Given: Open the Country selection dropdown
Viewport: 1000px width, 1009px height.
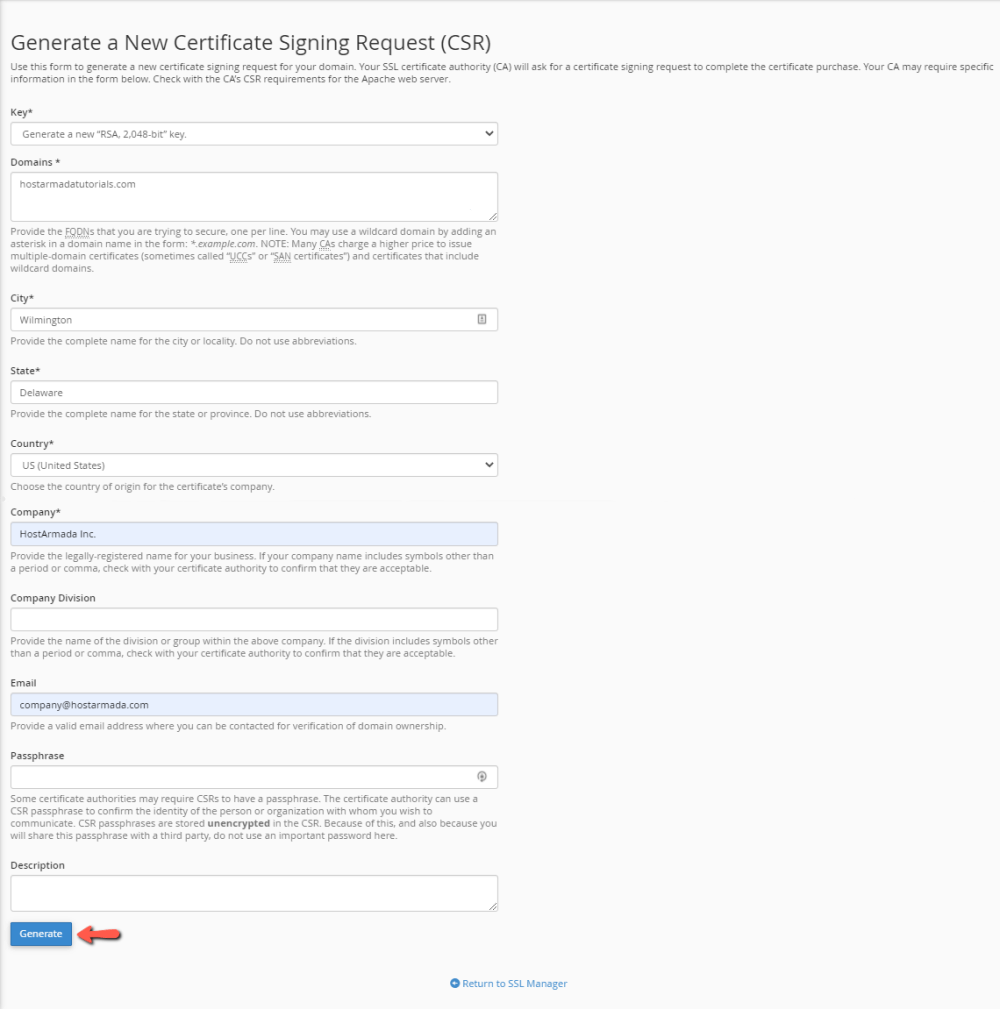Looking at the screenshot, I should click(x=253, y=464).
